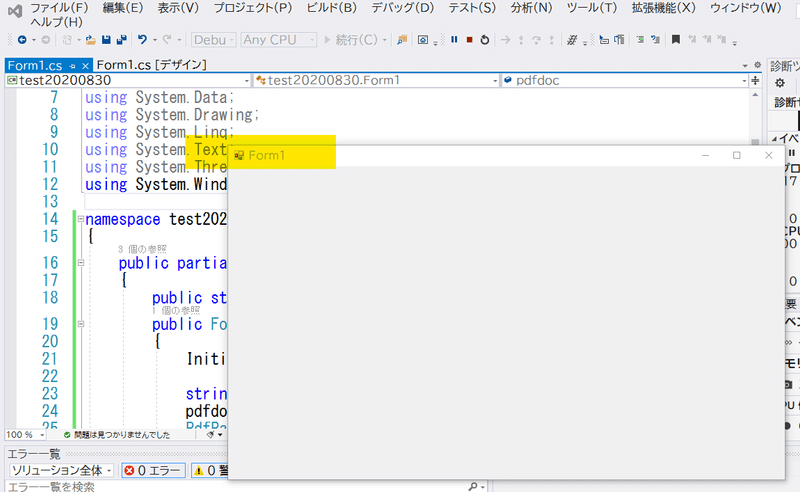
Task: Close the Form1.cs tab
Action: coord(85,66)
